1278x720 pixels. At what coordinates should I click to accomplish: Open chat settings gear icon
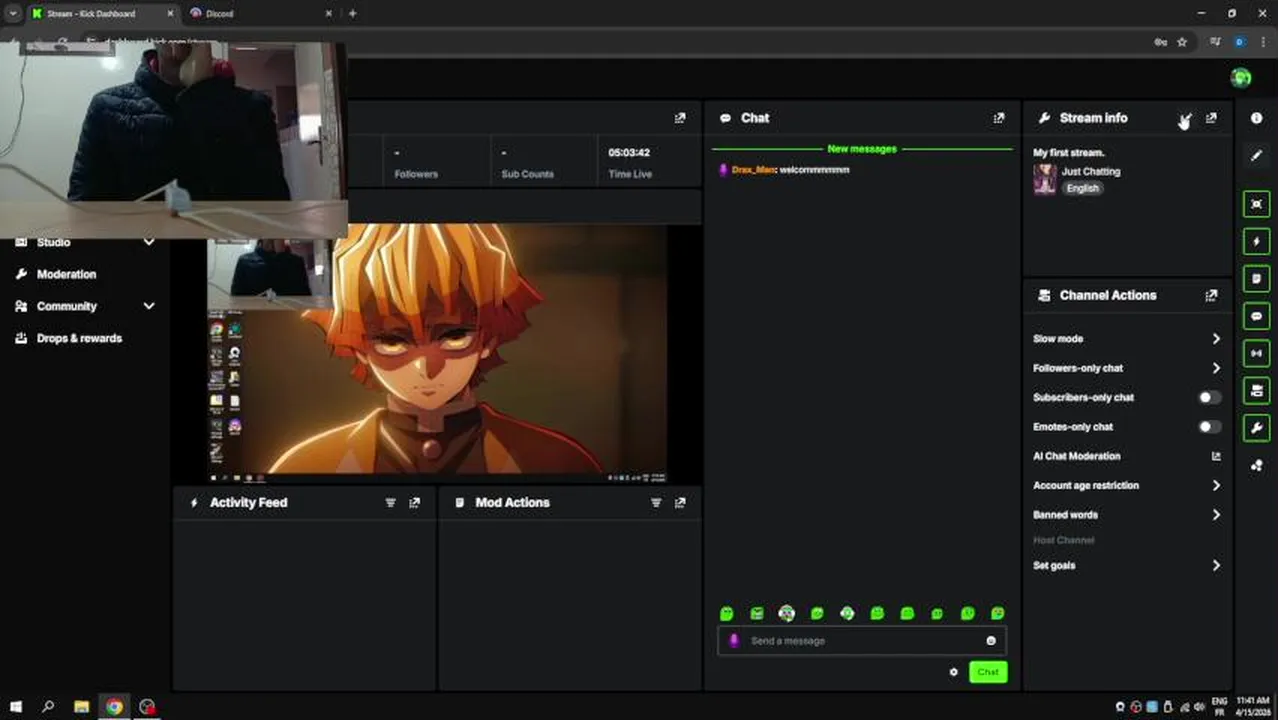[x=953, y=672]
